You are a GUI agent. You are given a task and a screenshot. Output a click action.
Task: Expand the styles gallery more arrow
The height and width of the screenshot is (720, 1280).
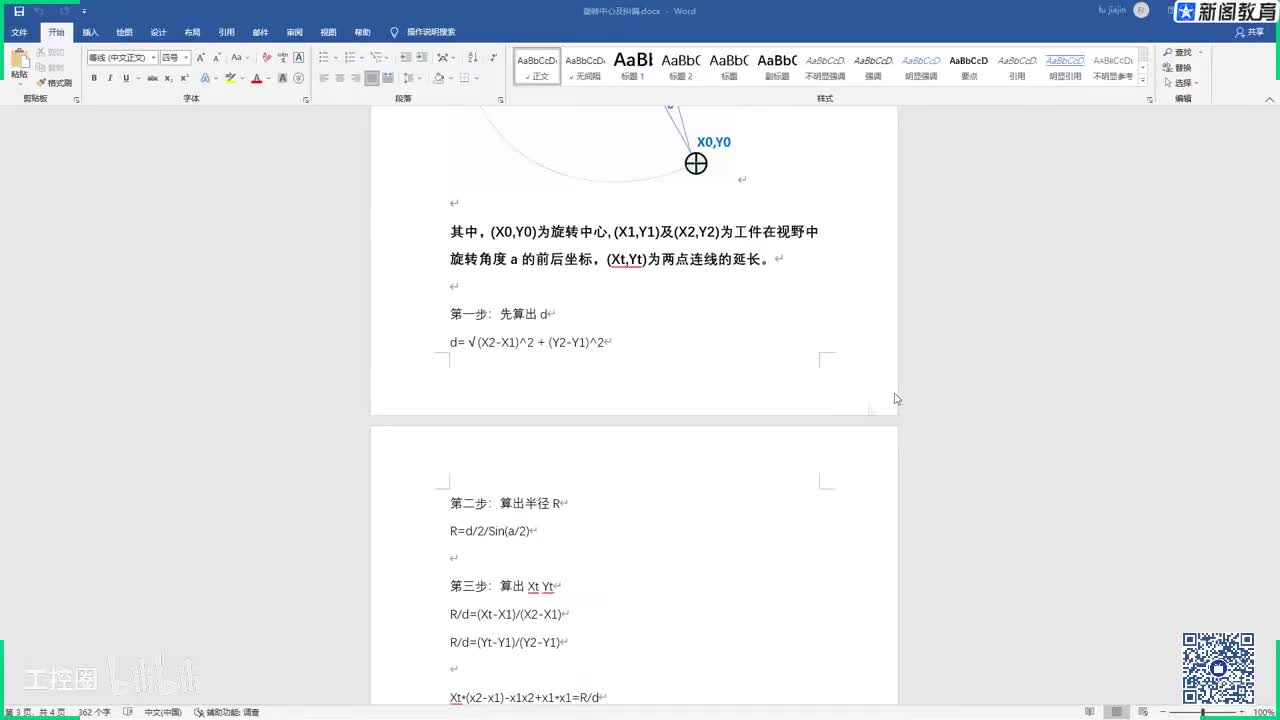click(x=1144, y=79)
